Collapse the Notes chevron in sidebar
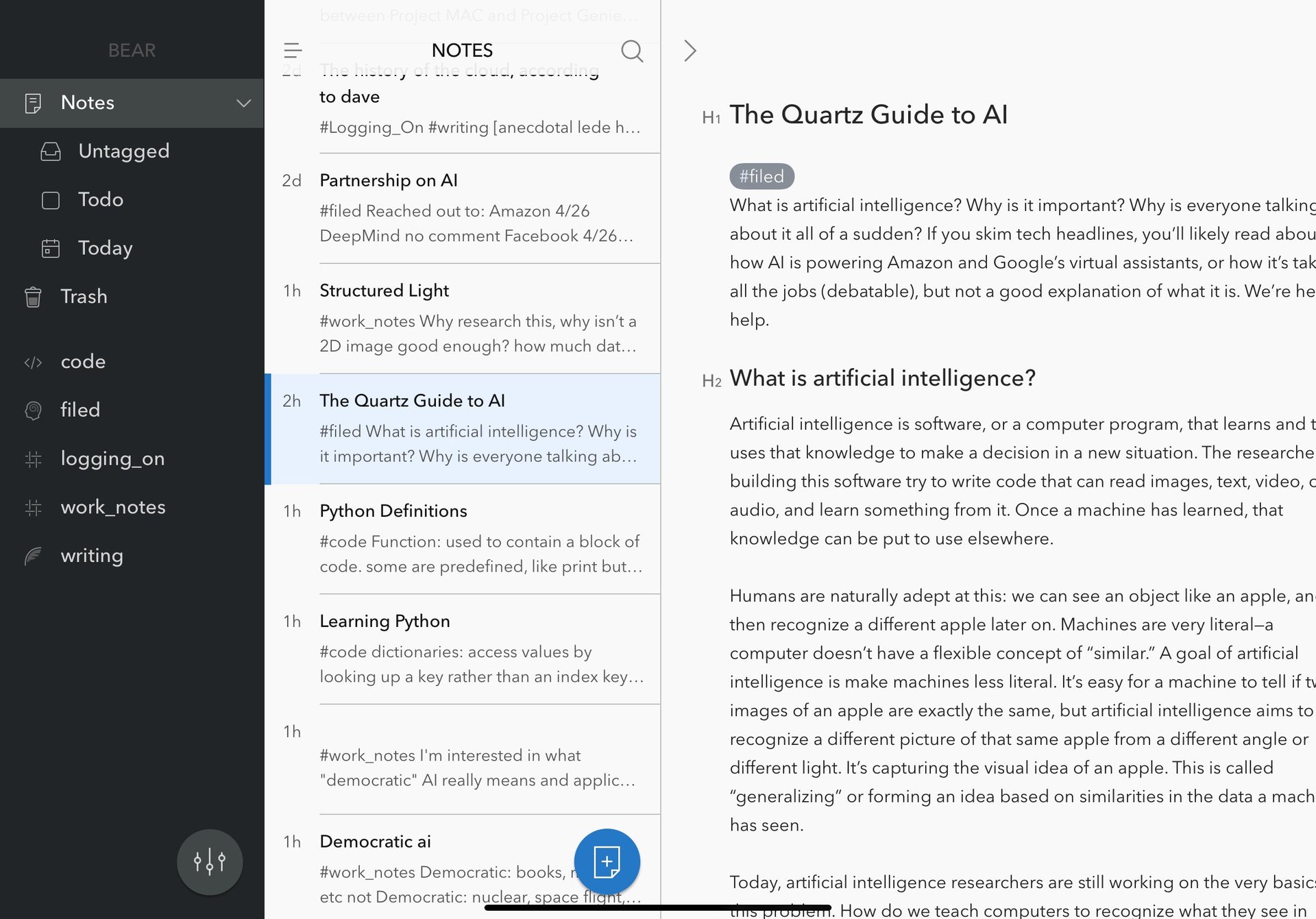Screen dimensions: 1316x919 [243, 103]
